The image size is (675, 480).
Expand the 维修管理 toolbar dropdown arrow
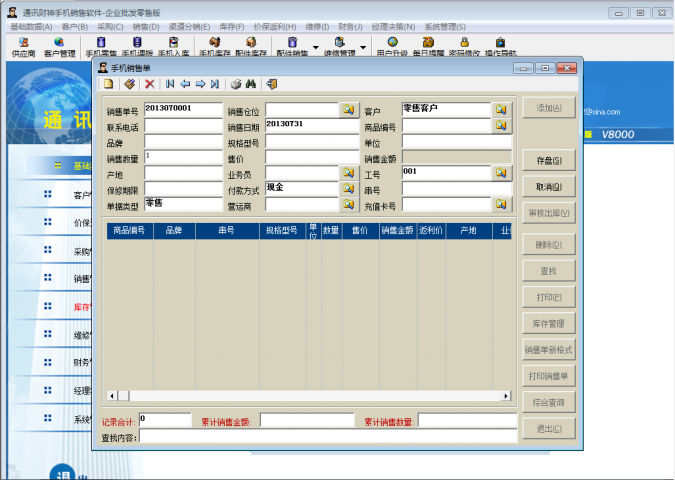pyautogui.click(x=363, y=46)
